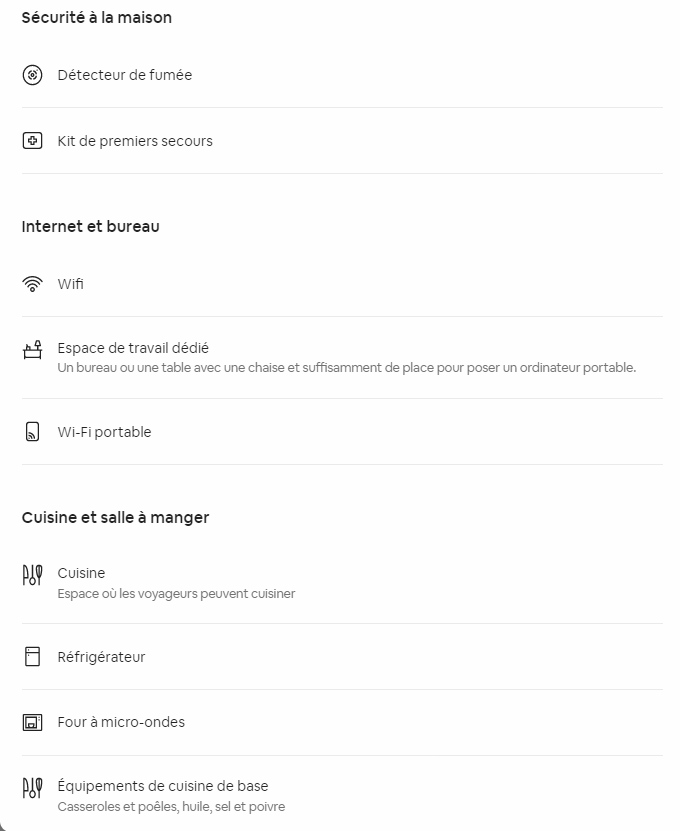The height and width of the screenshot is (831, 680).
Task: Click the dedicated workspace desk icon
Action: pos(32,350)
